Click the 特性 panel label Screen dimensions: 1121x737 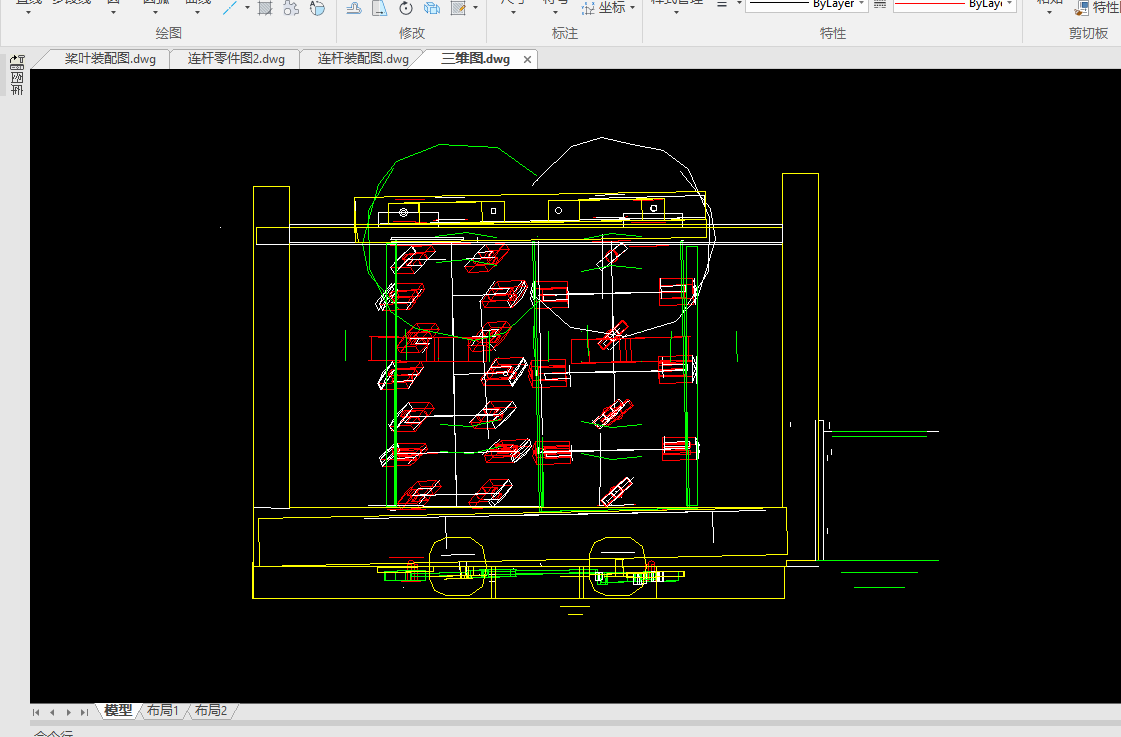pos(833,33)
